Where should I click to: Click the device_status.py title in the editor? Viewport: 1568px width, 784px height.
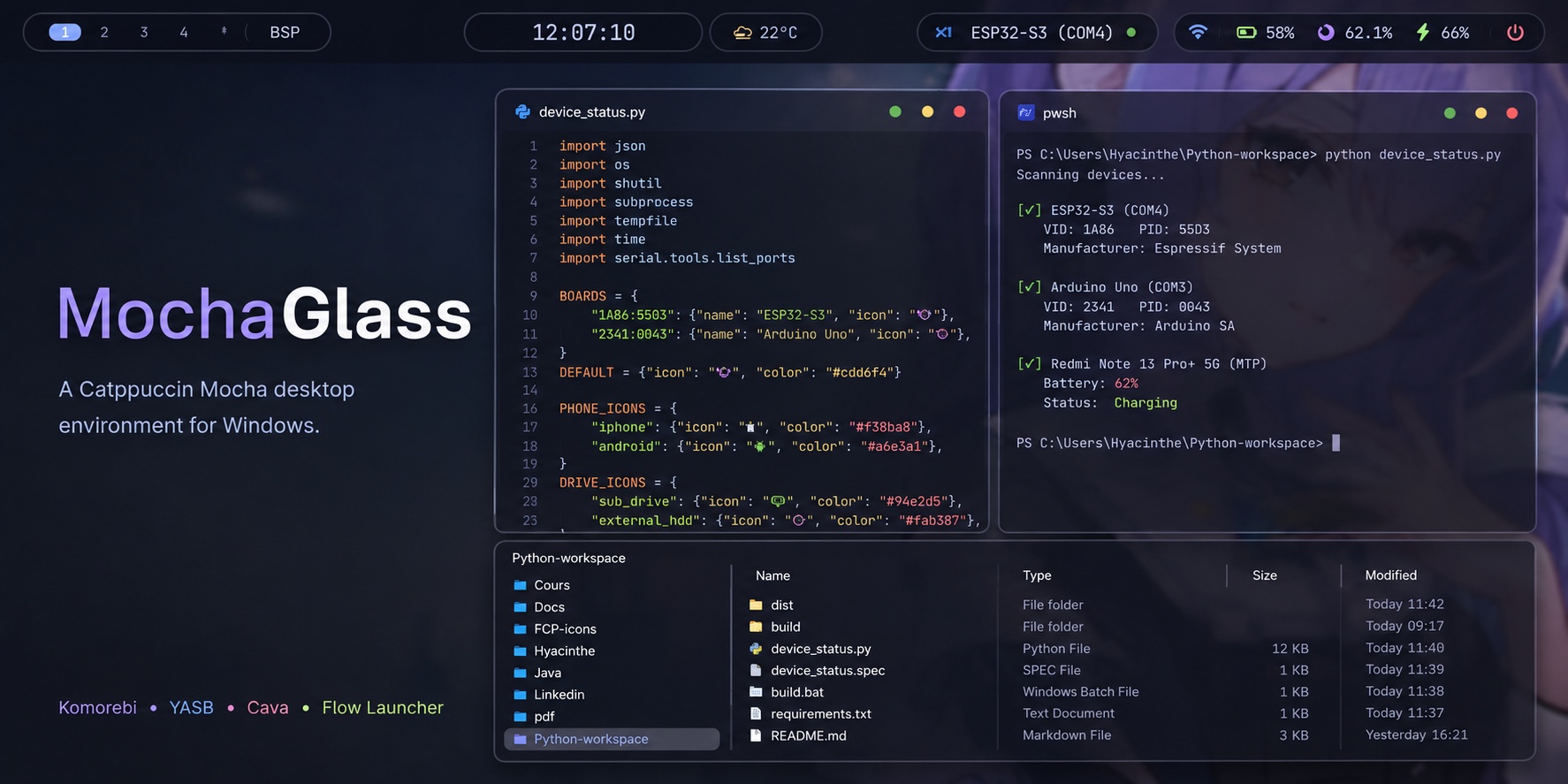592,112
